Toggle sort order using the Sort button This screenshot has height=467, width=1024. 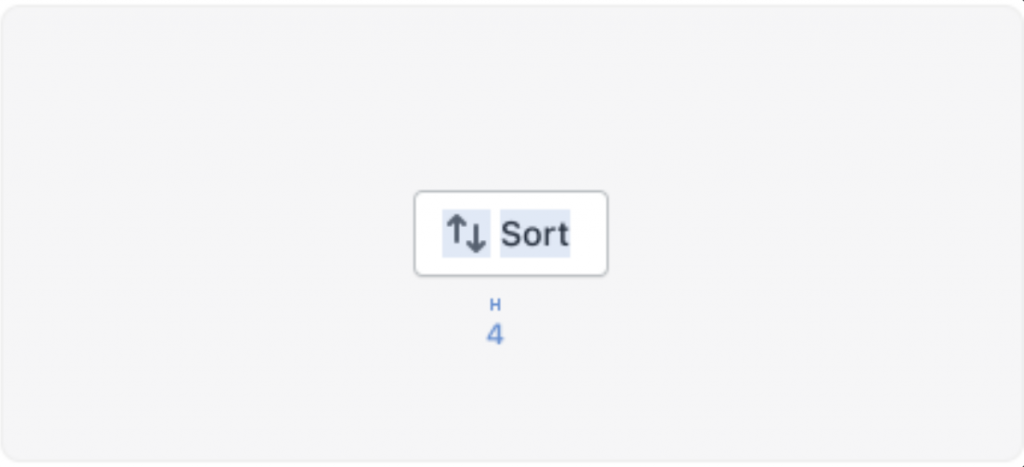(x=511, y=233)
